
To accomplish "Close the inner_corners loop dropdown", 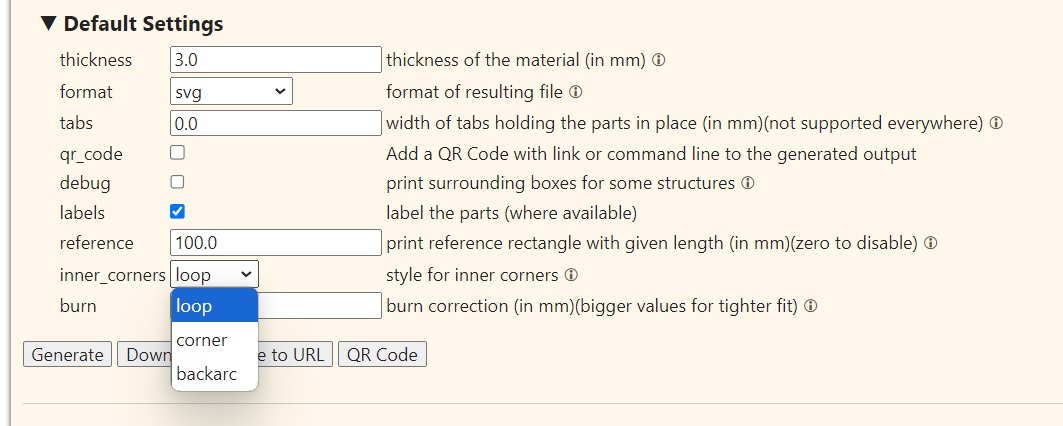I will pyautogui.click(x=214, y=275).
